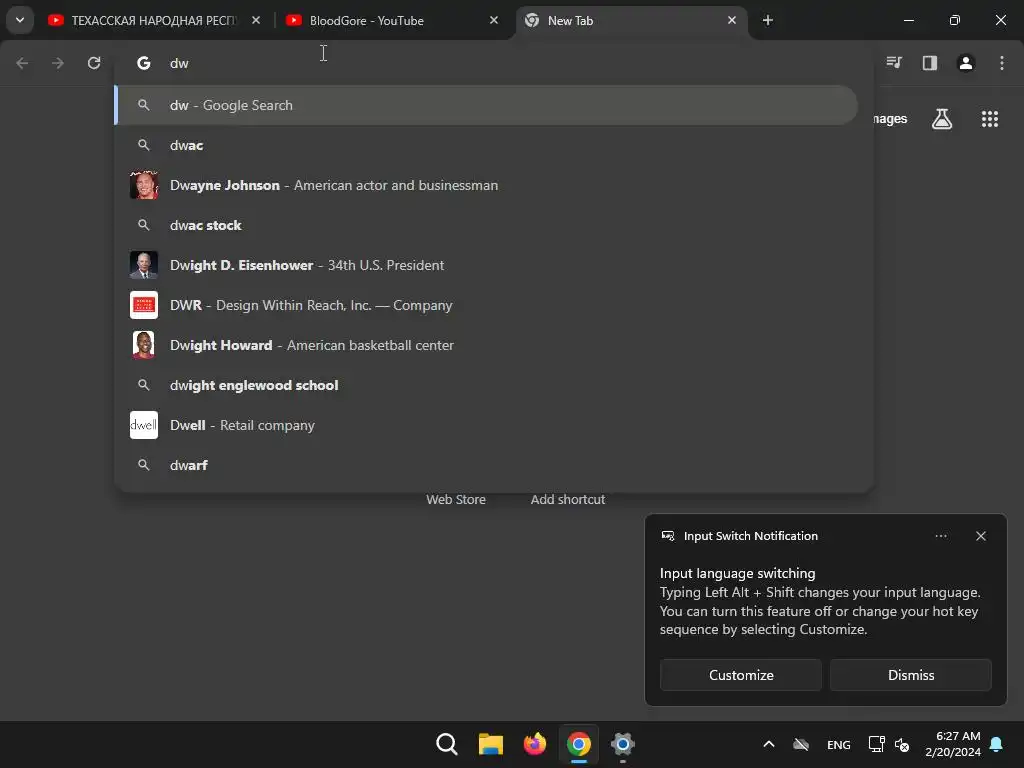The image size is (1024, 768).
Task: Choose the Dwell Retail company suggestion
Action: pos(487,425)
